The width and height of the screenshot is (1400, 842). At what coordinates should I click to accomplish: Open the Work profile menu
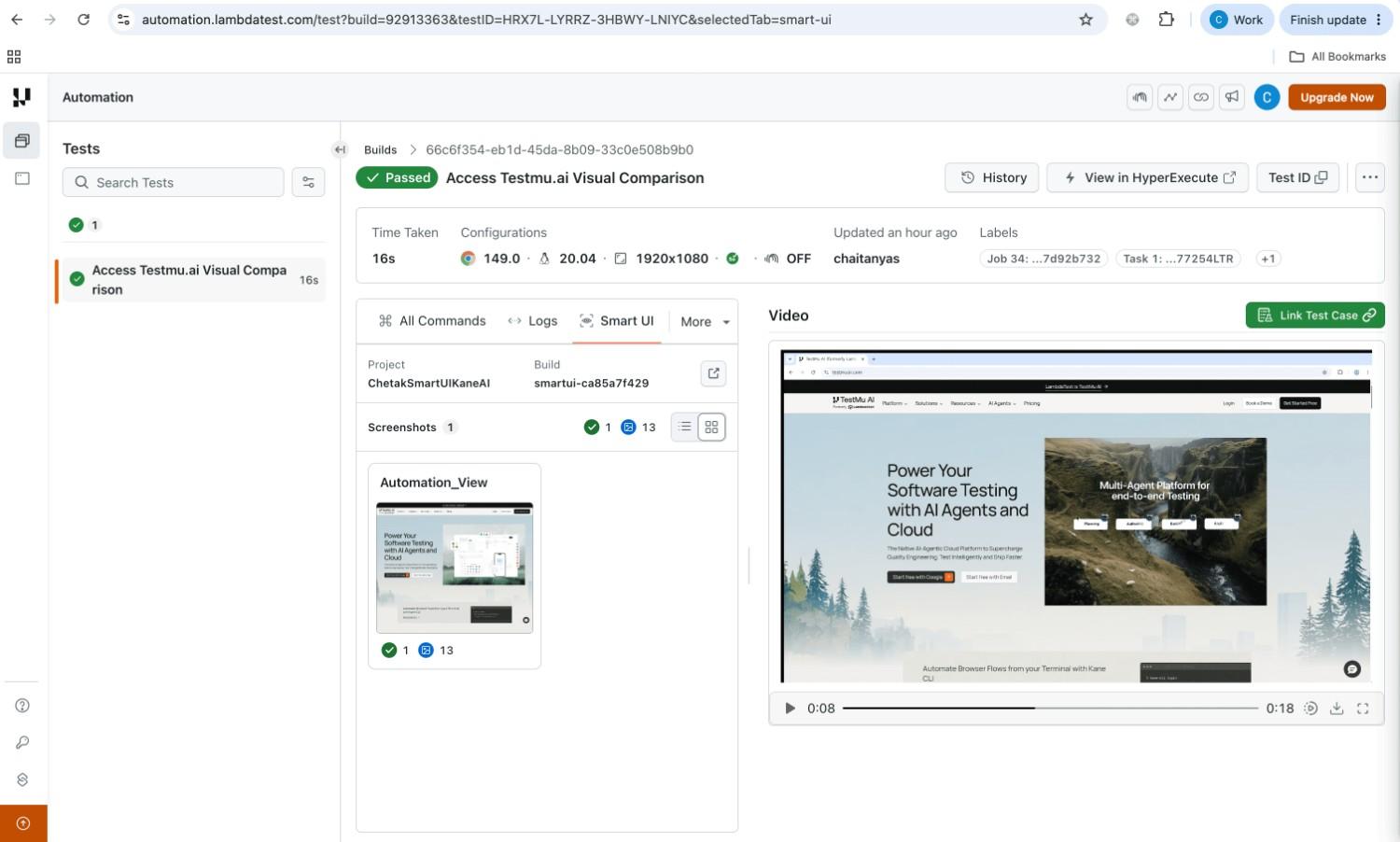[1236, 20]
